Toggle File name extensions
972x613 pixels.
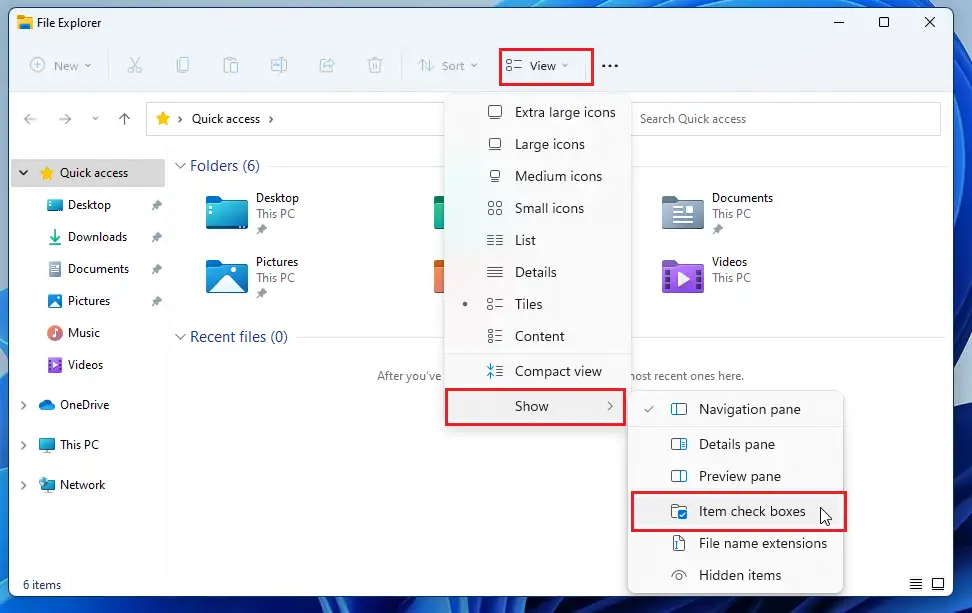pos(735,544)
